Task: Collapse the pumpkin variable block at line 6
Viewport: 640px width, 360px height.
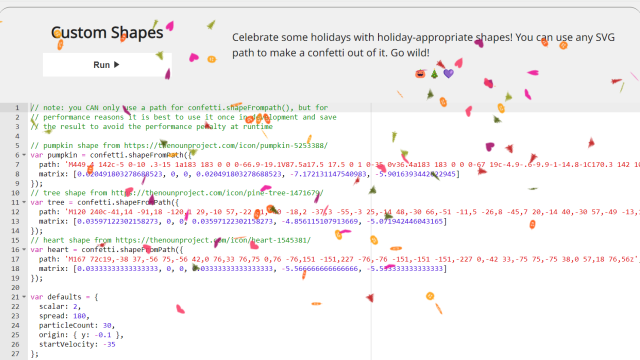Action: (x=24, y=155)
